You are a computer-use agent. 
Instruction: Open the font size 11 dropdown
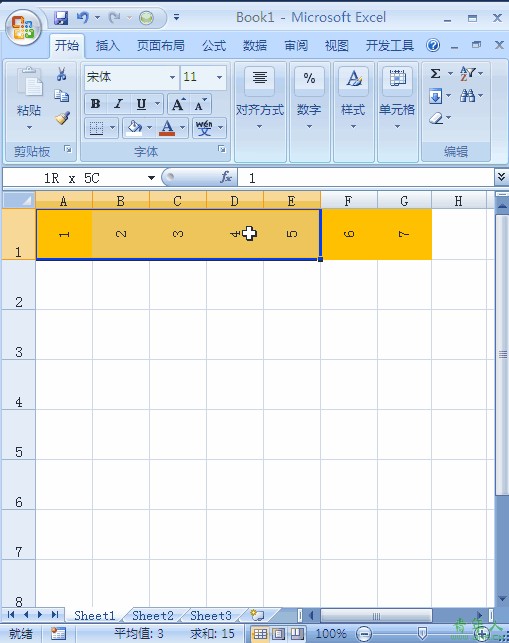coord(219,77)
